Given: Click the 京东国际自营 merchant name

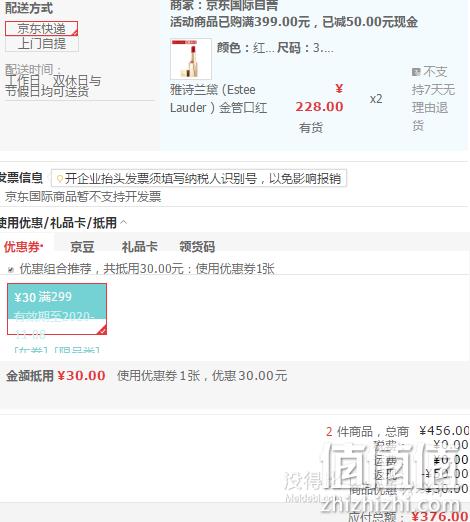Looking at the screenshot, I should (x=242, y=6).
